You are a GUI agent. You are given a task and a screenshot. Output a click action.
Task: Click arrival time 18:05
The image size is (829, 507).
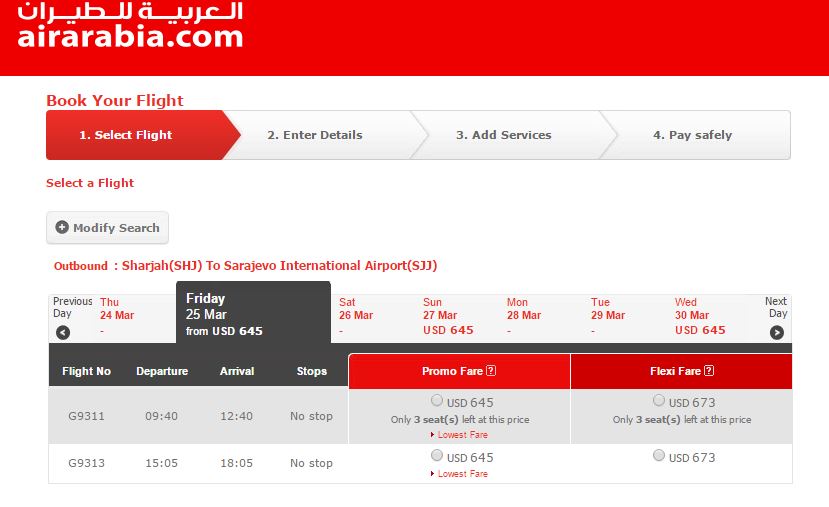(x=236, y=463)
